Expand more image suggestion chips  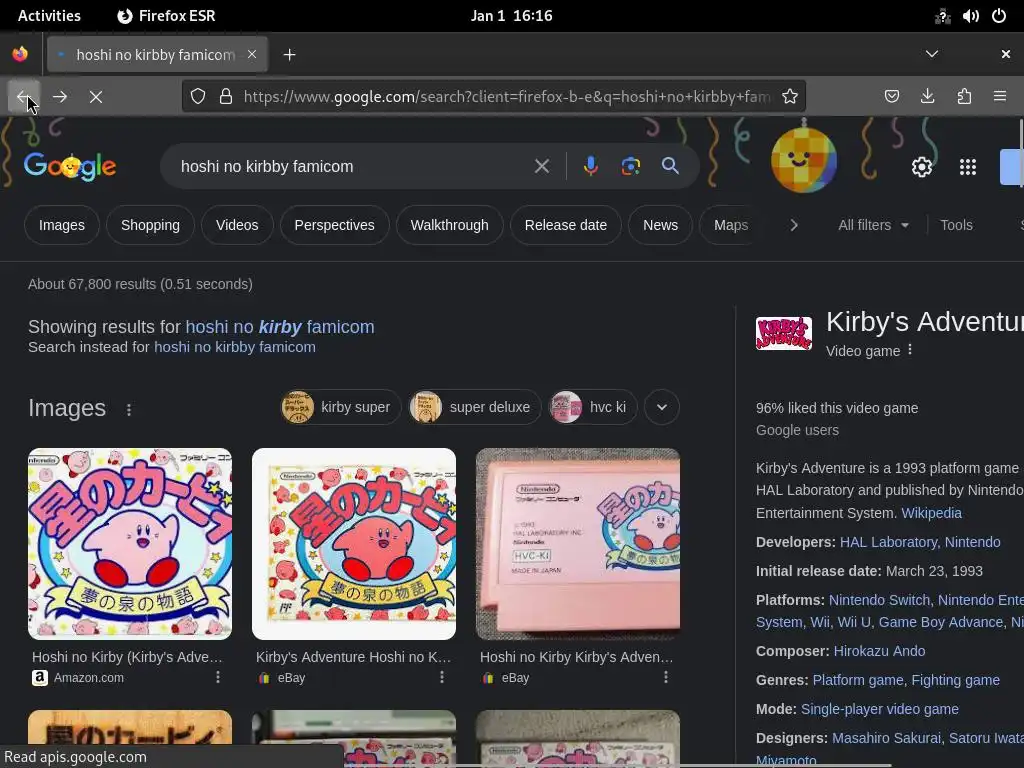tap(662, 408)
